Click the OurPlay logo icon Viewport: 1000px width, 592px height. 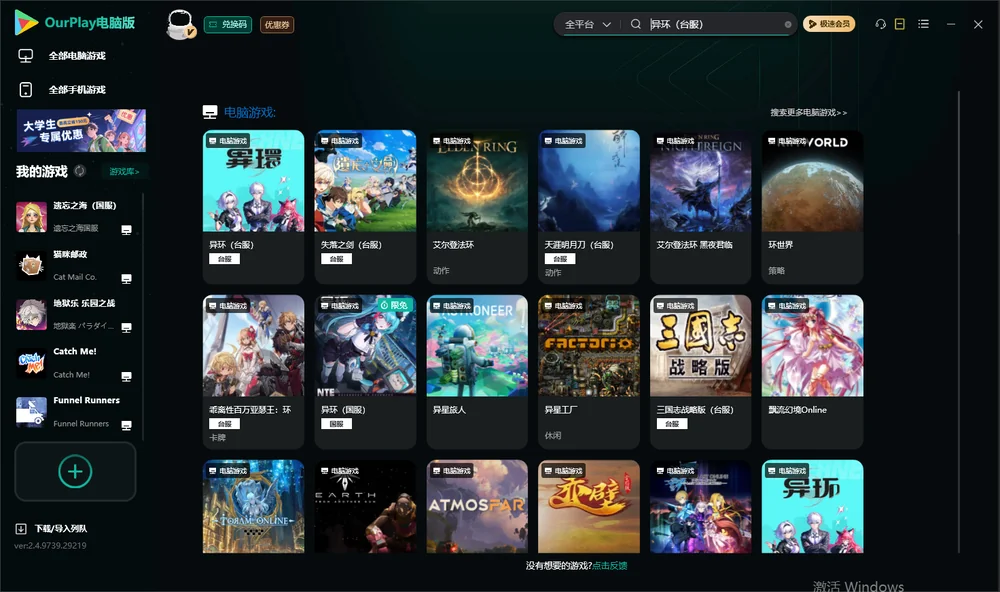tap(26, 22)
